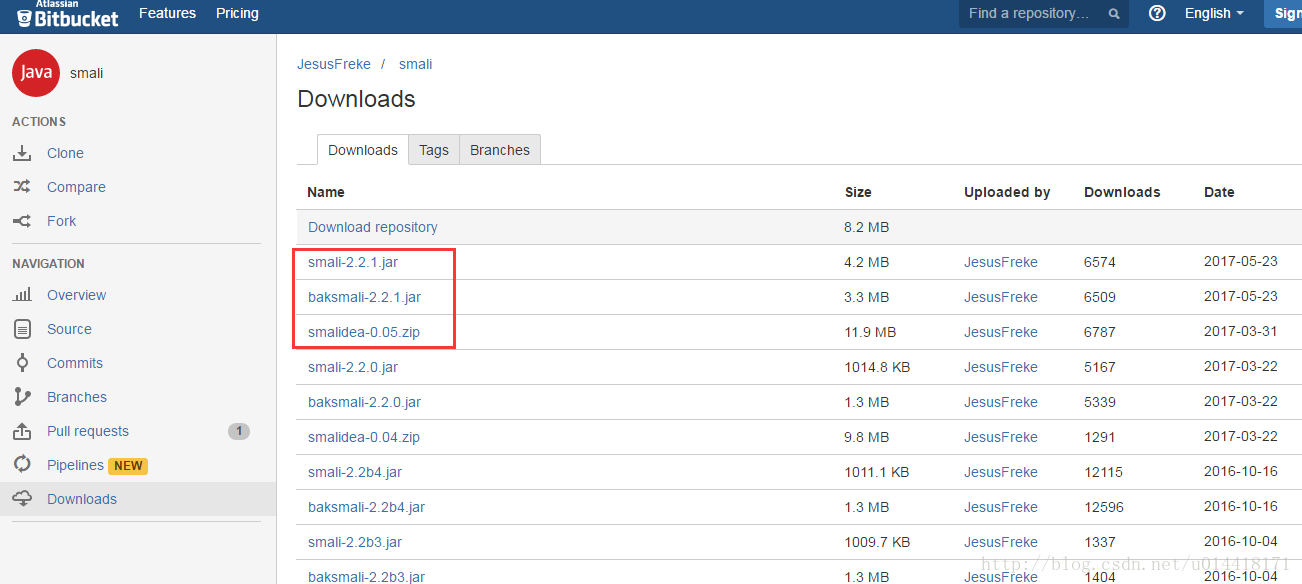The width and height of the screenshot is (1302, 584).
Task: Download smalidea-0.05.zip
Action: [364, 332]
